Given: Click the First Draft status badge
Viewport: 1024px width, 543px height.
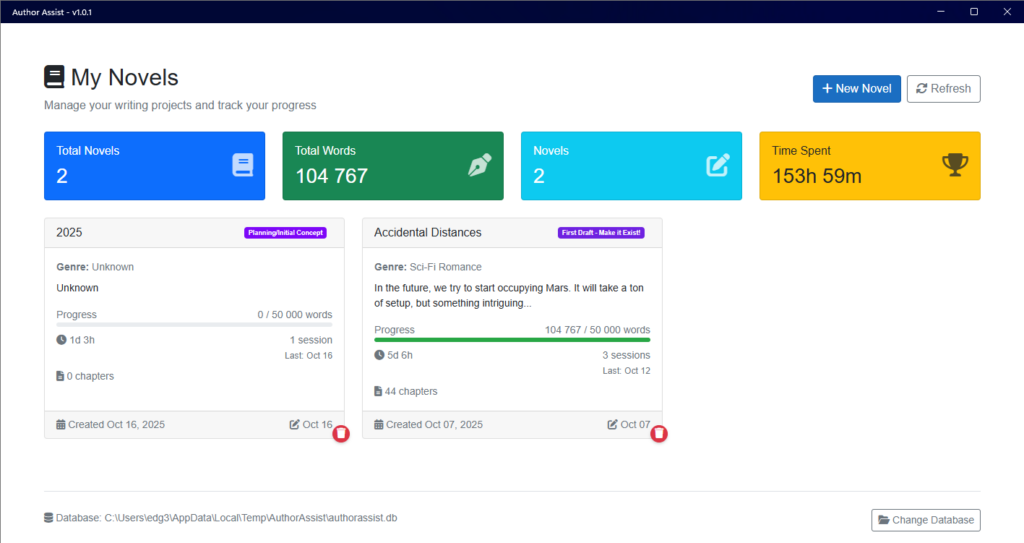Looking at the screenshot, I should coord(602,233).
